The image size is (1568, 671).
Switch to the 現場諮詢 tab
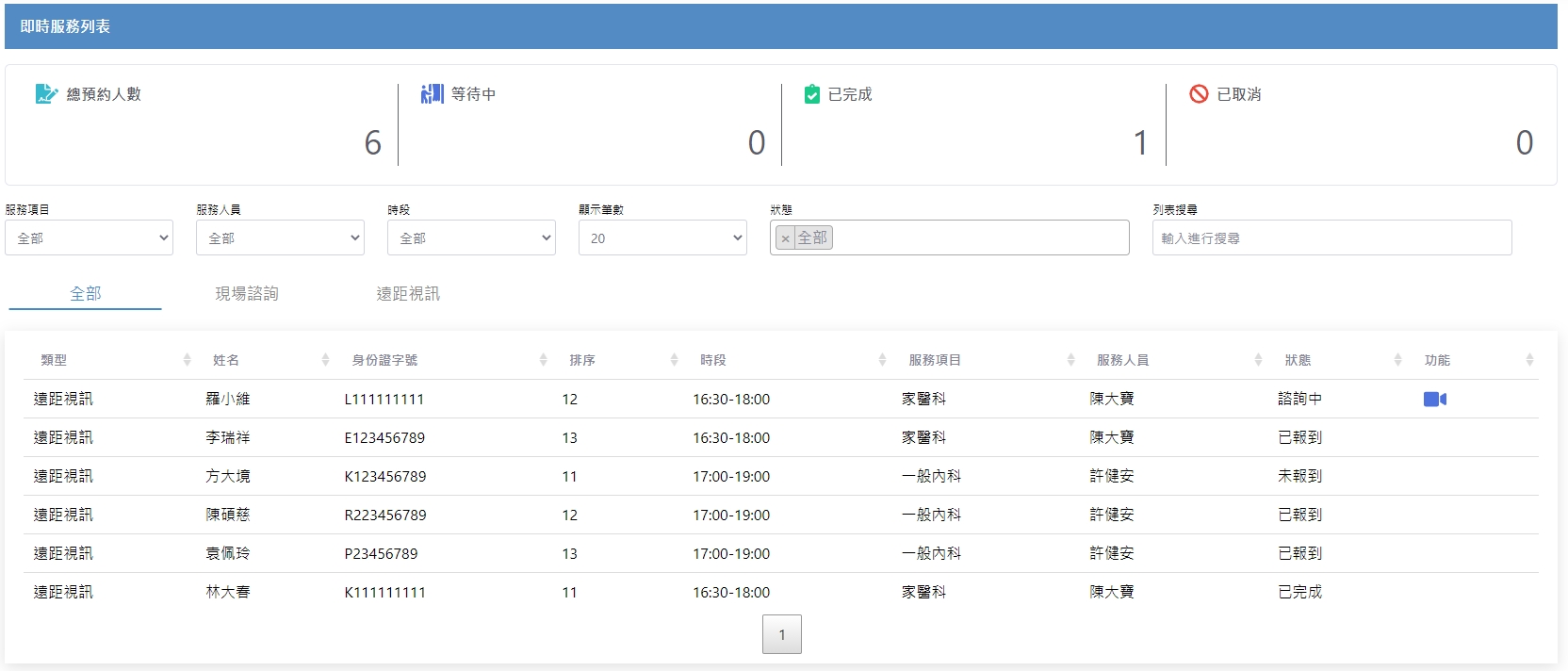coord(247,294)
